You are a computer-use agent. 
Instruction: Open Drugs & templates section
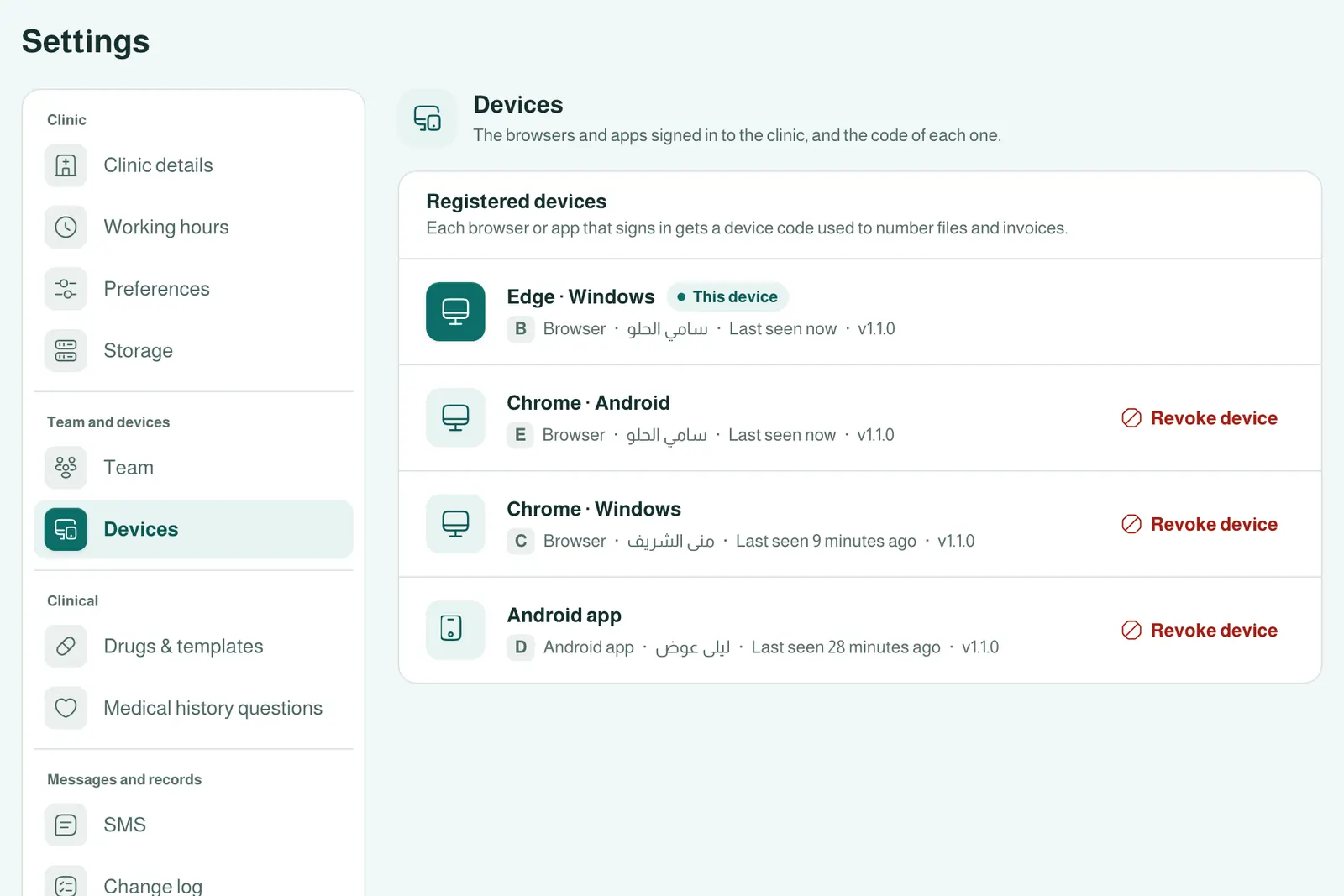click(193, 646)
